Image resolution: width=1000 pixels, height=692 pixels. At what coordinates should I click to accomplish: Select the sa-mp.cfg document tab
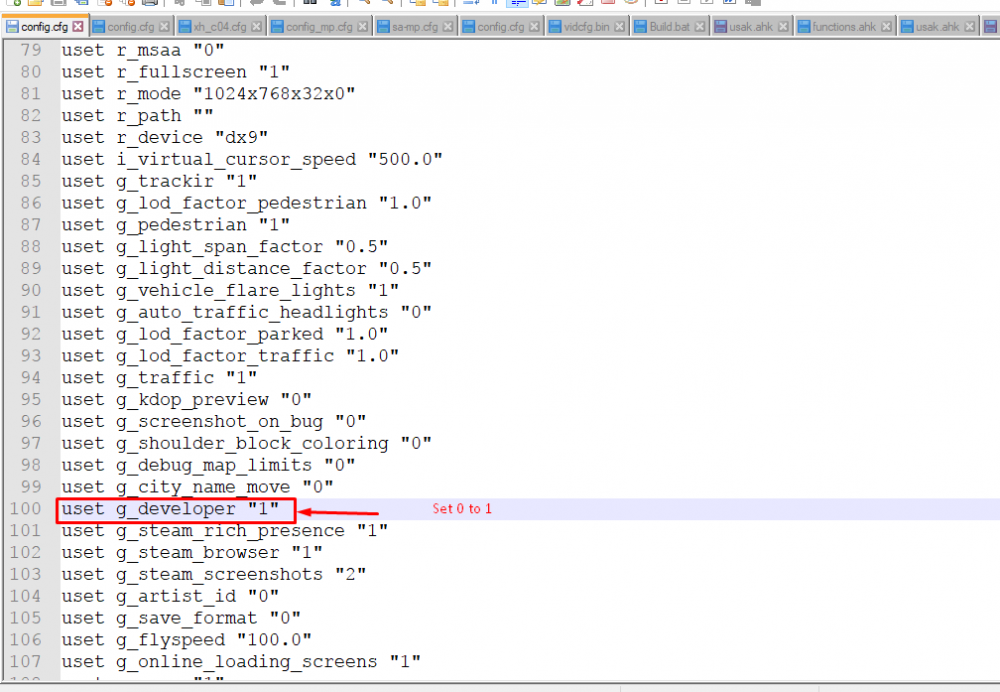coord(410,26)
